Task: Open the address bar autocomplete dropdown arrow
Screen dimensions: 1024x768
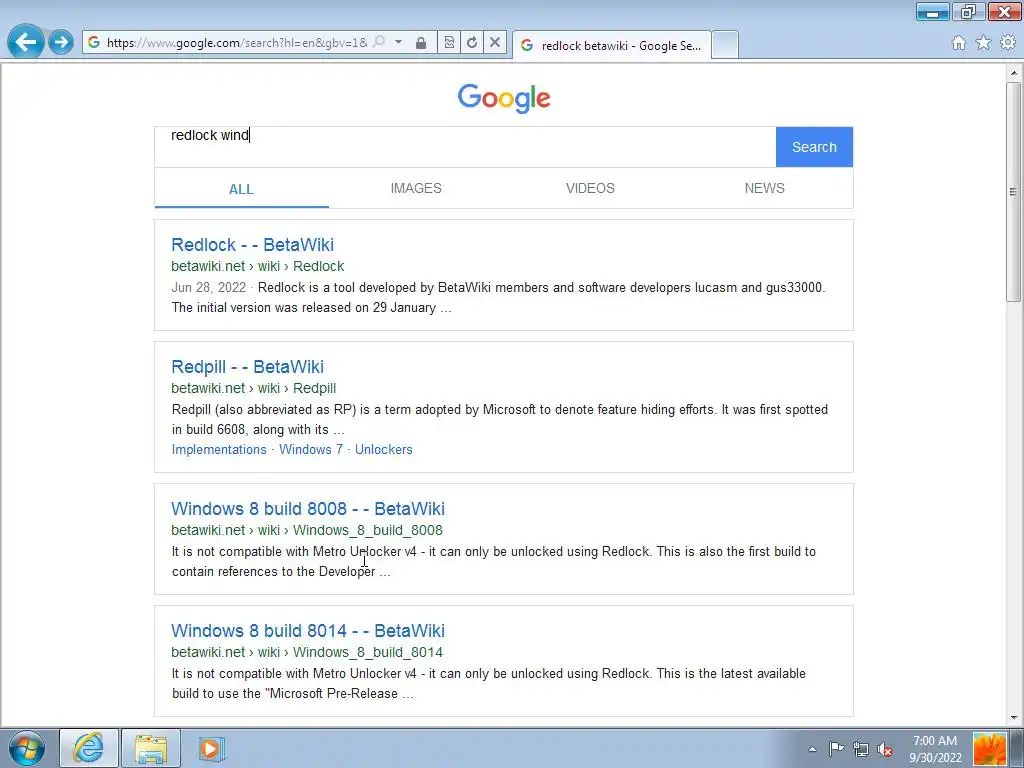Action: 398,42
